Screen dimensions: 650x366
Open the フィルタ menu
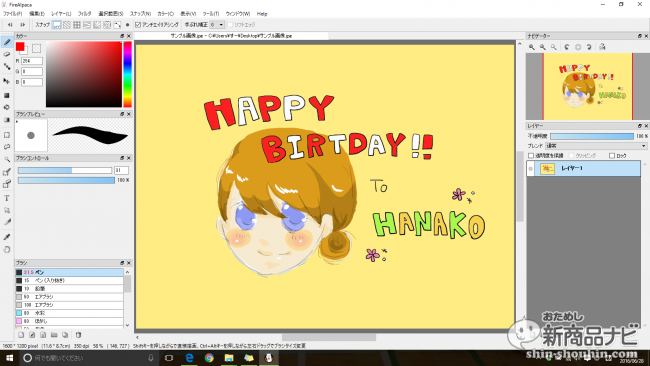[84, 14]
